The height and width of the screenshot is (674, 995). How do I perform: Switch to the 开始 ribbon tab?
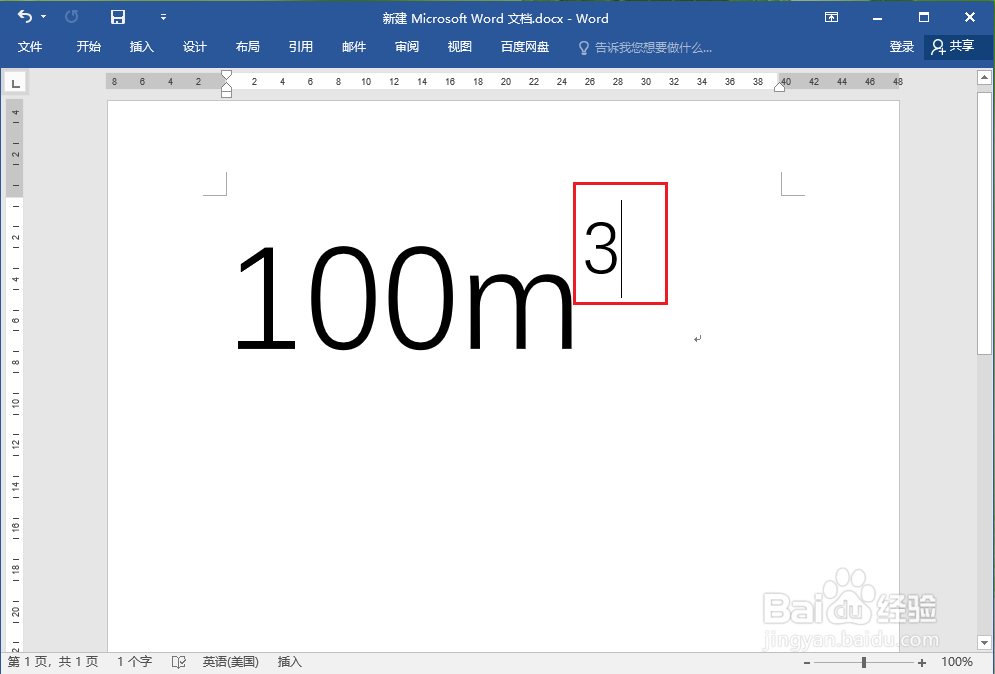point(88,46)
